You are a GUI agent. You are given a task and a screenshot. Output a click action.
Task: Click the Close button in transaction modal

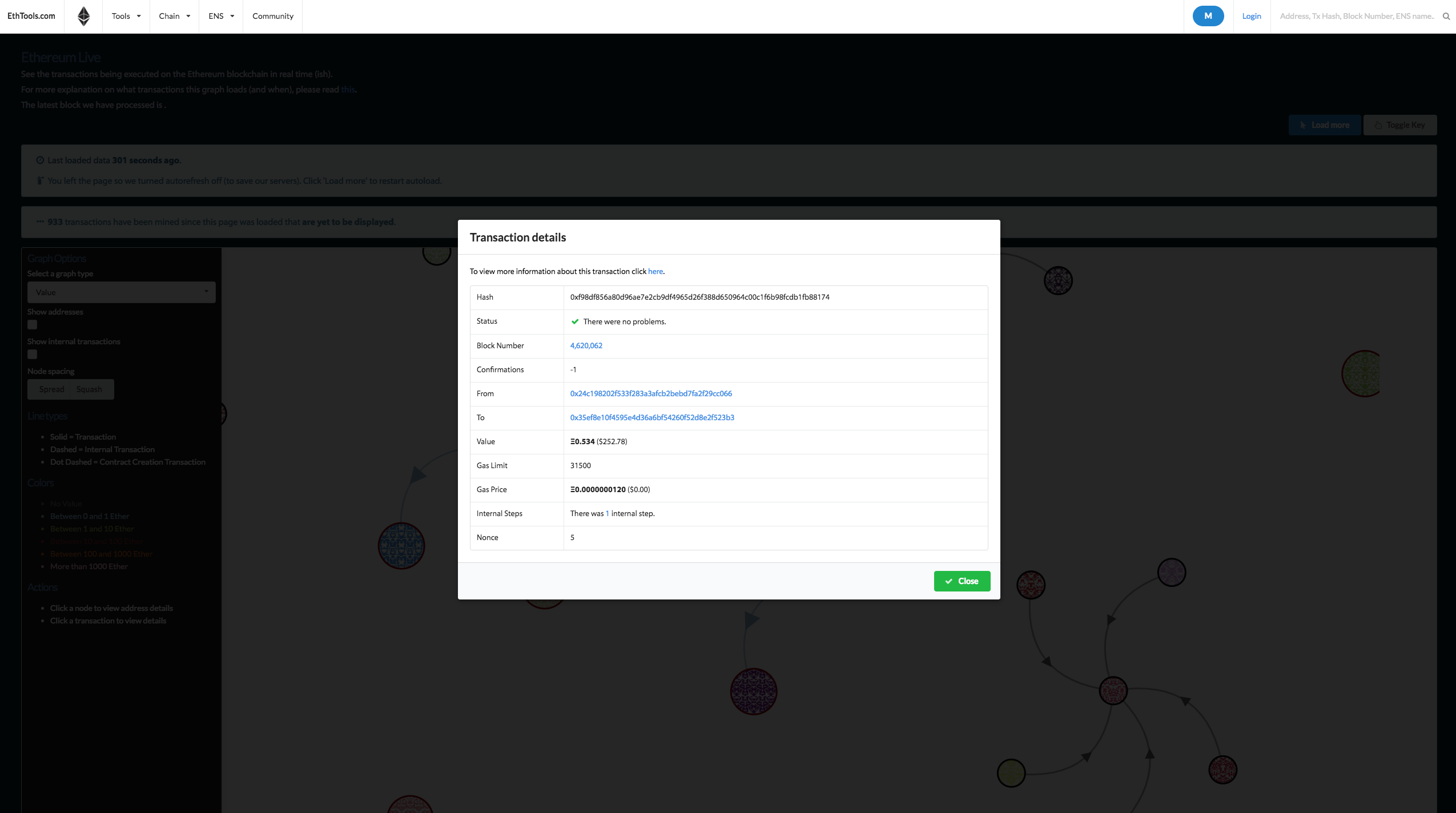(961, 580)
